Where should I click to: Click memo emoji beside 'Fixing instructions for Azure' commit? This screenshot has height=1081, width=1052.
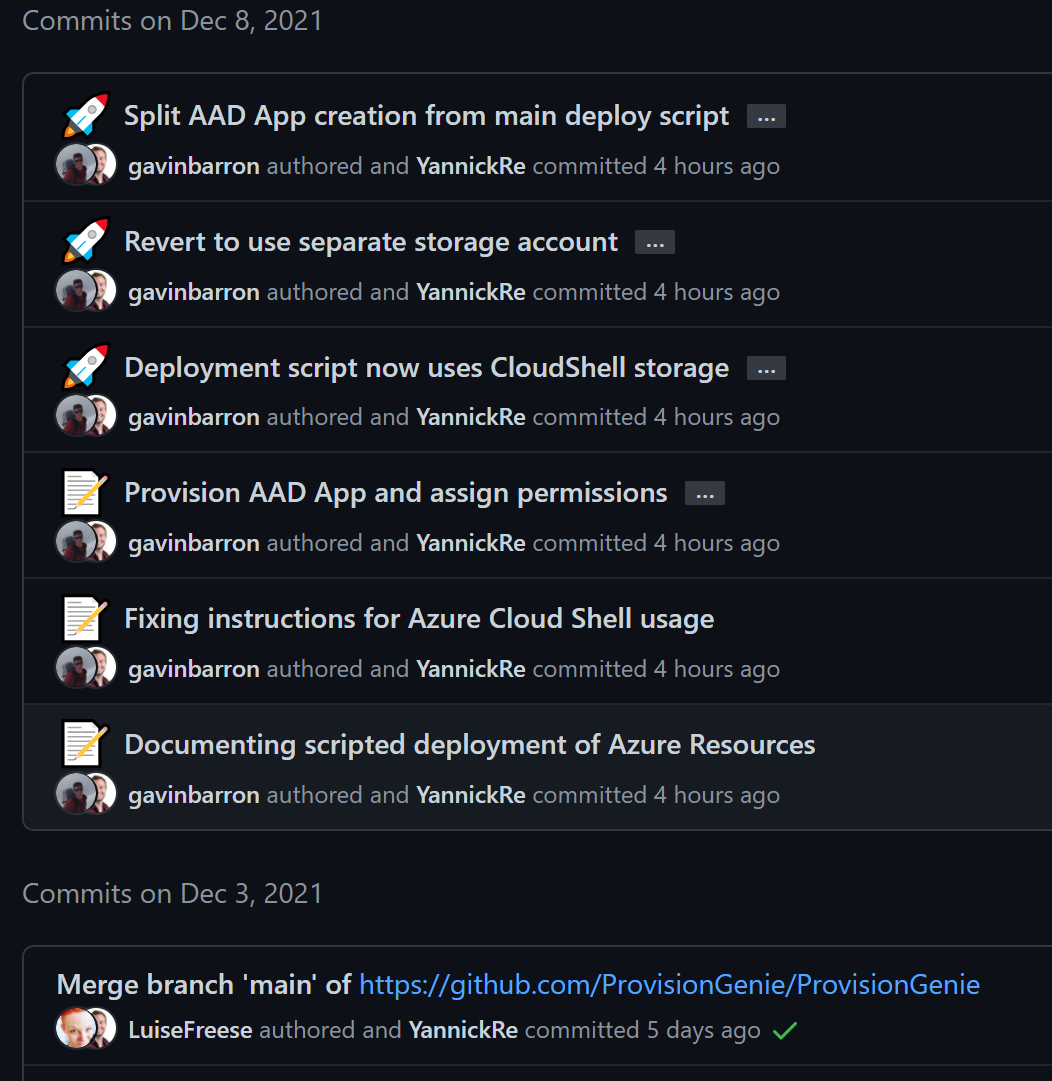tap(85, 618)
